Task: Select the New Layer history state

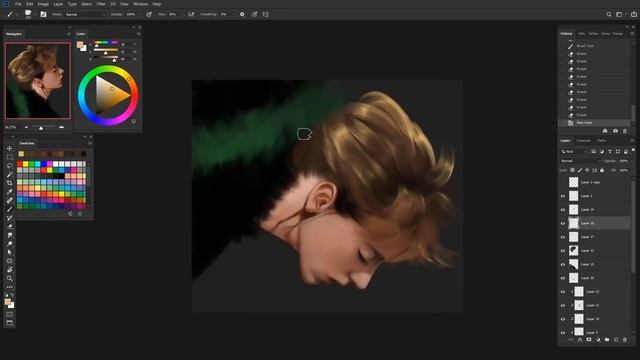Action: [x=595, y=123]
